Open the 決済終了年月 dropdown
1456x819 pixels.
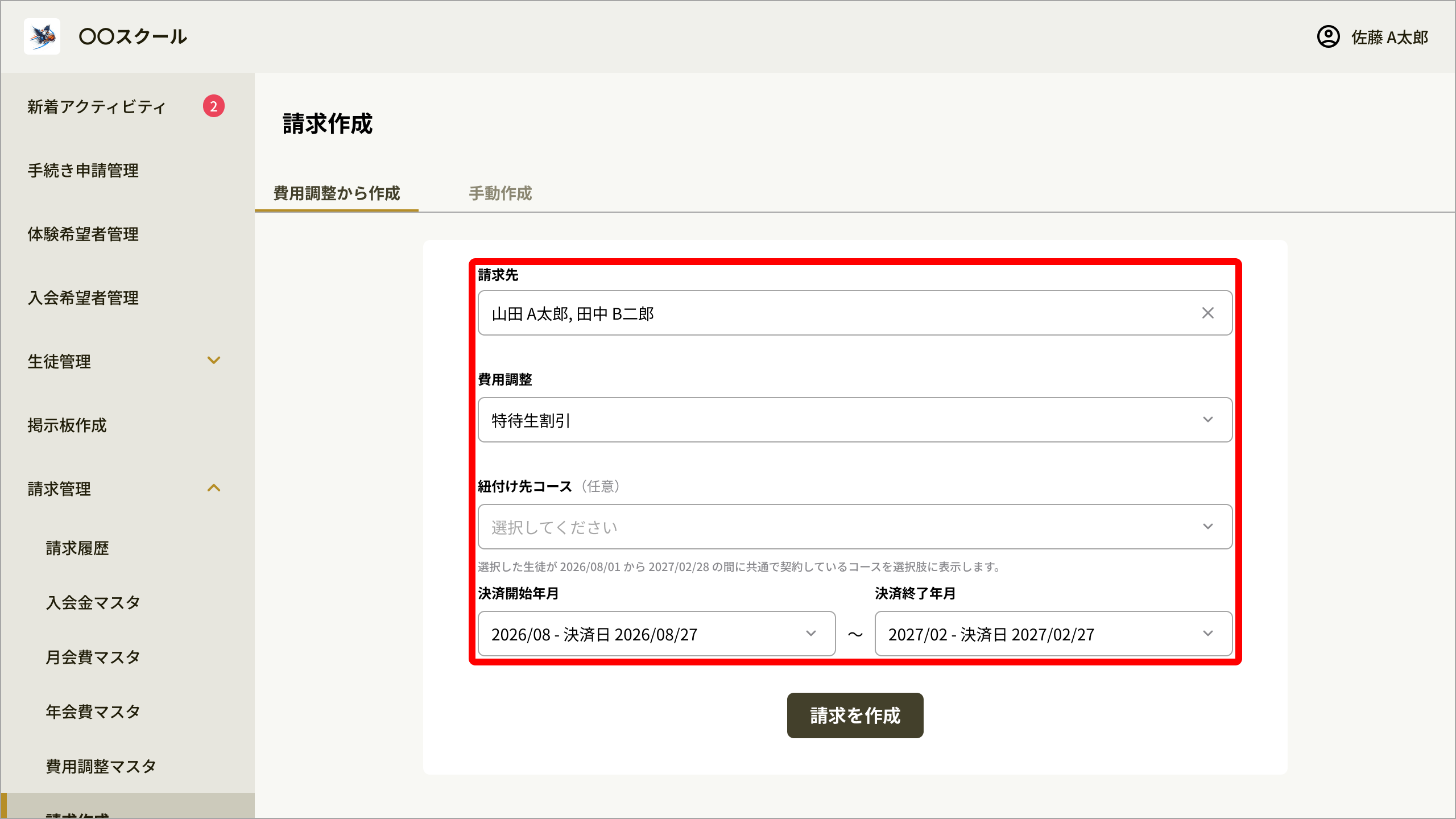click(x=1054, y=634)
